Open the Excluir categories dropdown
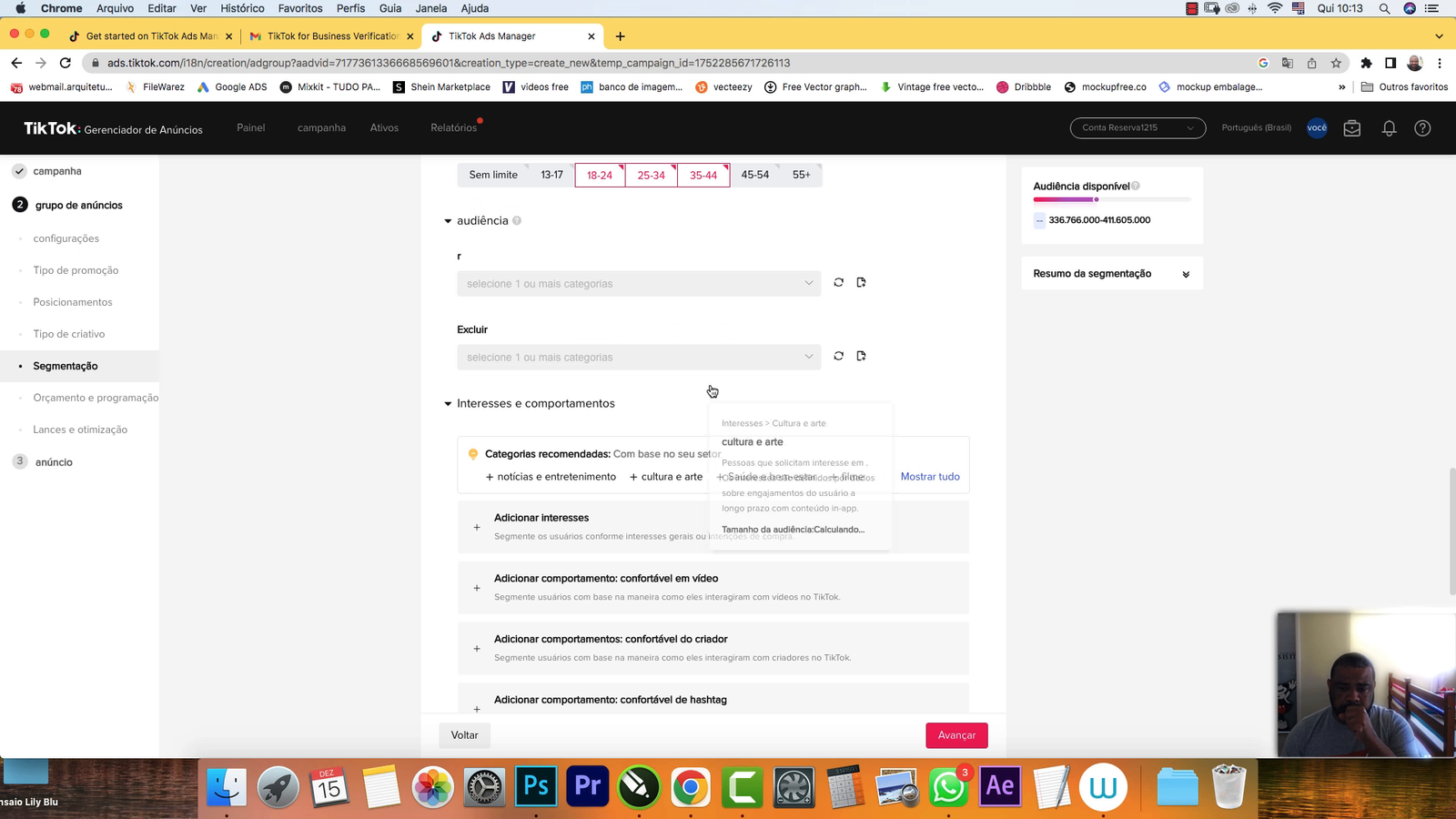The image size is (1456, 819). 639,357
